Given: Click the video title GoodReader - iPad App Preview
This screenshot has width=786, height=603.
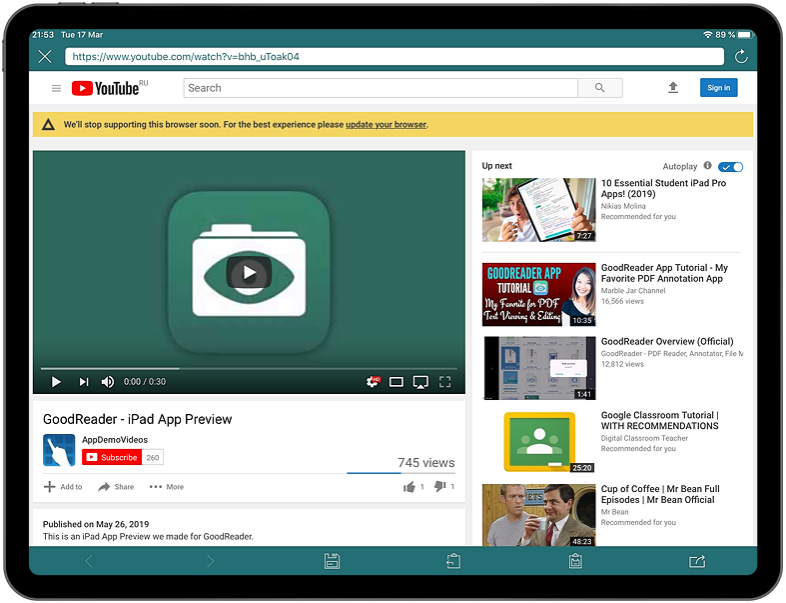Looking at the screenshot, I should pyautogui.click(x=137, y=420).
